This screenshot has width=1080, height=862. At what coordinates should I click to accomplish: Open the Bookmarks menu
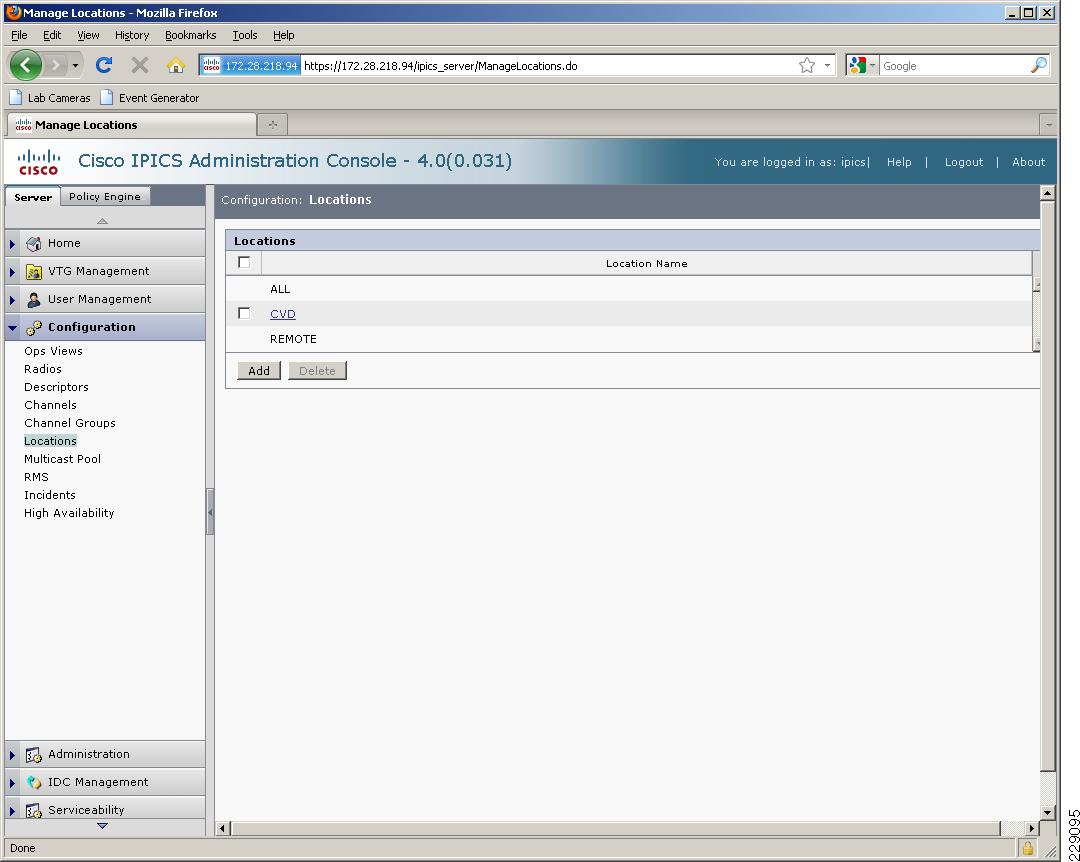coord(190,35)
